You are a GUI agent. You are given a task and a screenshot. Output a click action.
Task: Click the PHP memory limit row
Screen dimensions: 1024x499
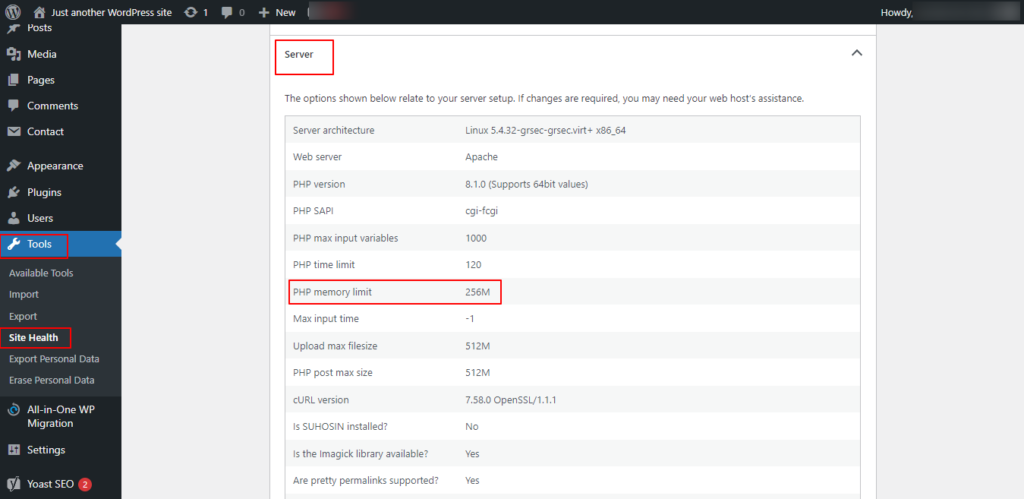571,291
